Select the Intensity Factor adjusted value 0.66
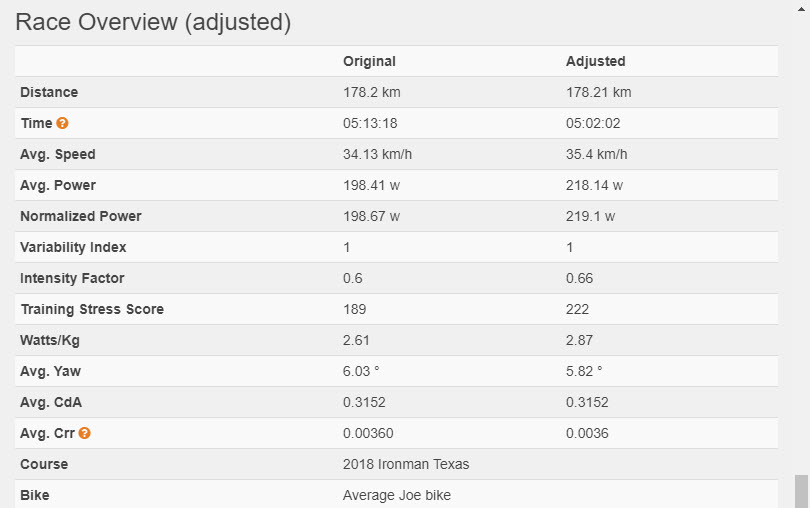The image size is (810, 508). [579, 278]
